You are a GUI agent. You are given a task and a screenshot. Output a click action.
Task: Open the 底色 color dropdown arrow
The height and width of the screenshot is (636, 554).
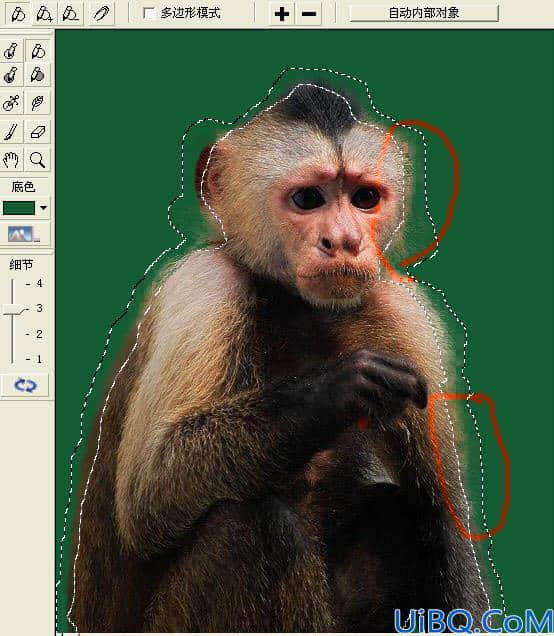(x=43, y=208)
